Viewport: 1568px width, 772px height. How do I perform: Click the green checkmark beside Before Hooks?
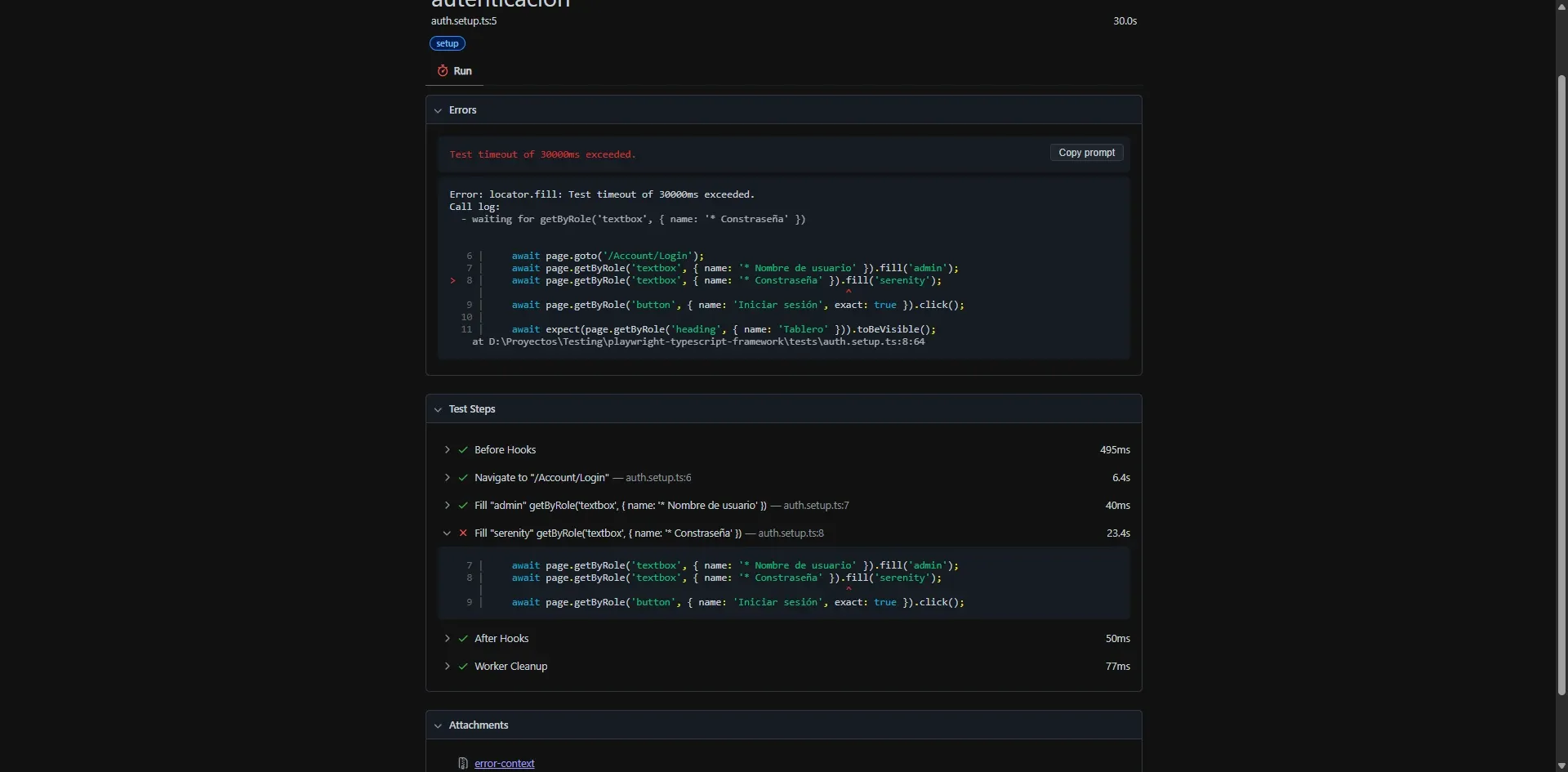coord(462,449)
